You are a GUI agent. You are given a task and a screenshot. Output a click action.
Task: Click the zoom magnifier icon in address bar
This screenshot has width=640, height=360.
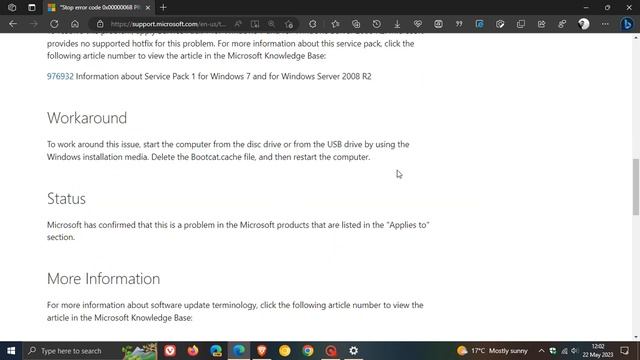tap(271, 24)
